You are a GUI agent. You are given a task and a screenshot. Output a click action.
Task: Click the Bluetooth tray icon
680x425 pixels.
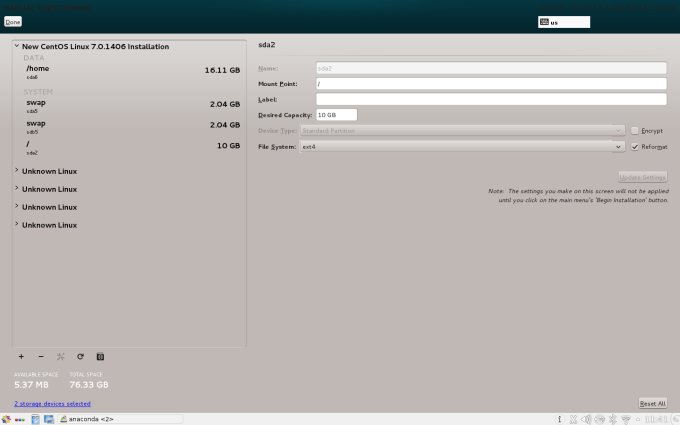pos(612,419)
